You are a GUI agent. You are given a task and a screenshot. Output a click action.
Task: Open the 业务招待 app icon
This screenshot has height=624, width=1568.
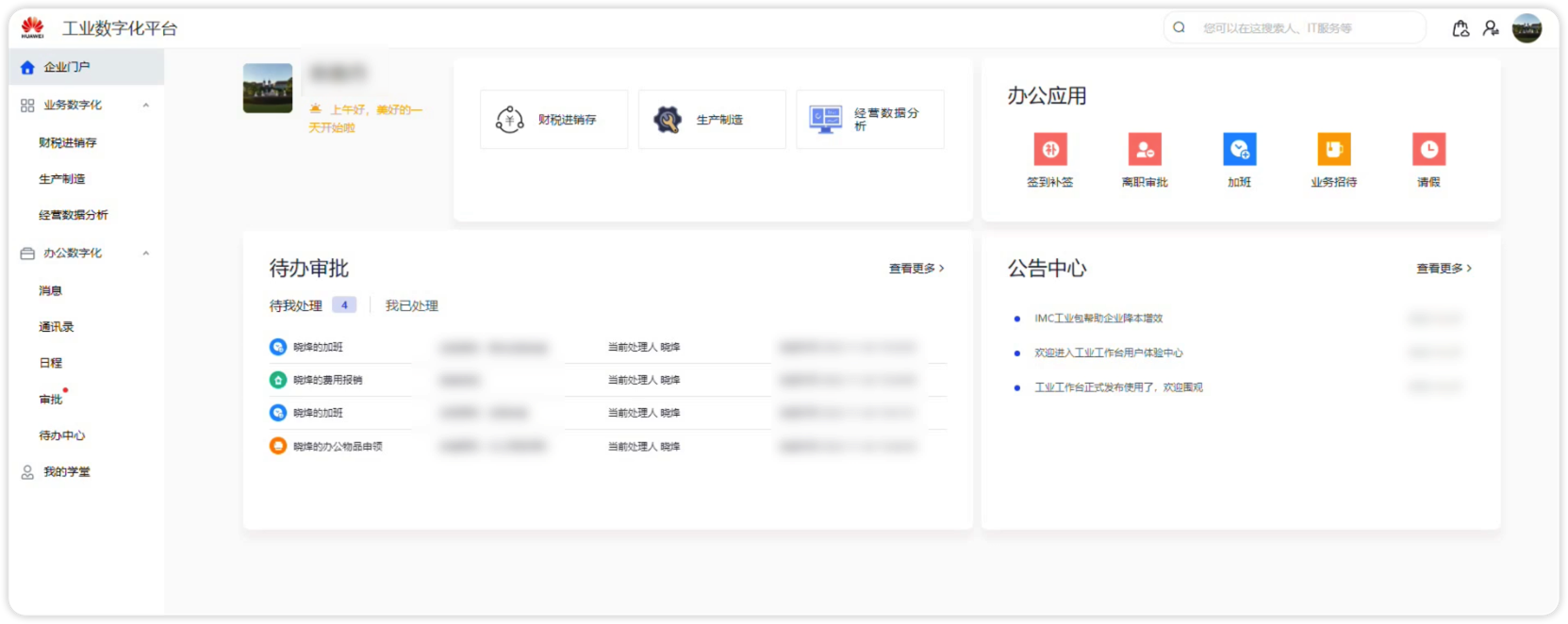coord(1333,150)
